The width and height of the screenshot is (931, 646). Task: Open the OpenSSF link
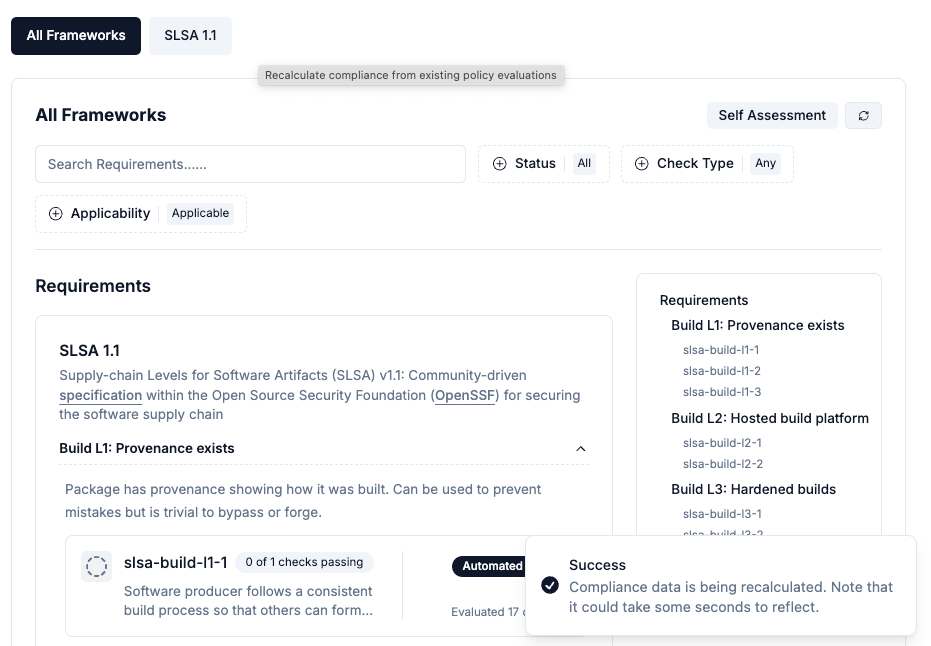465,395
